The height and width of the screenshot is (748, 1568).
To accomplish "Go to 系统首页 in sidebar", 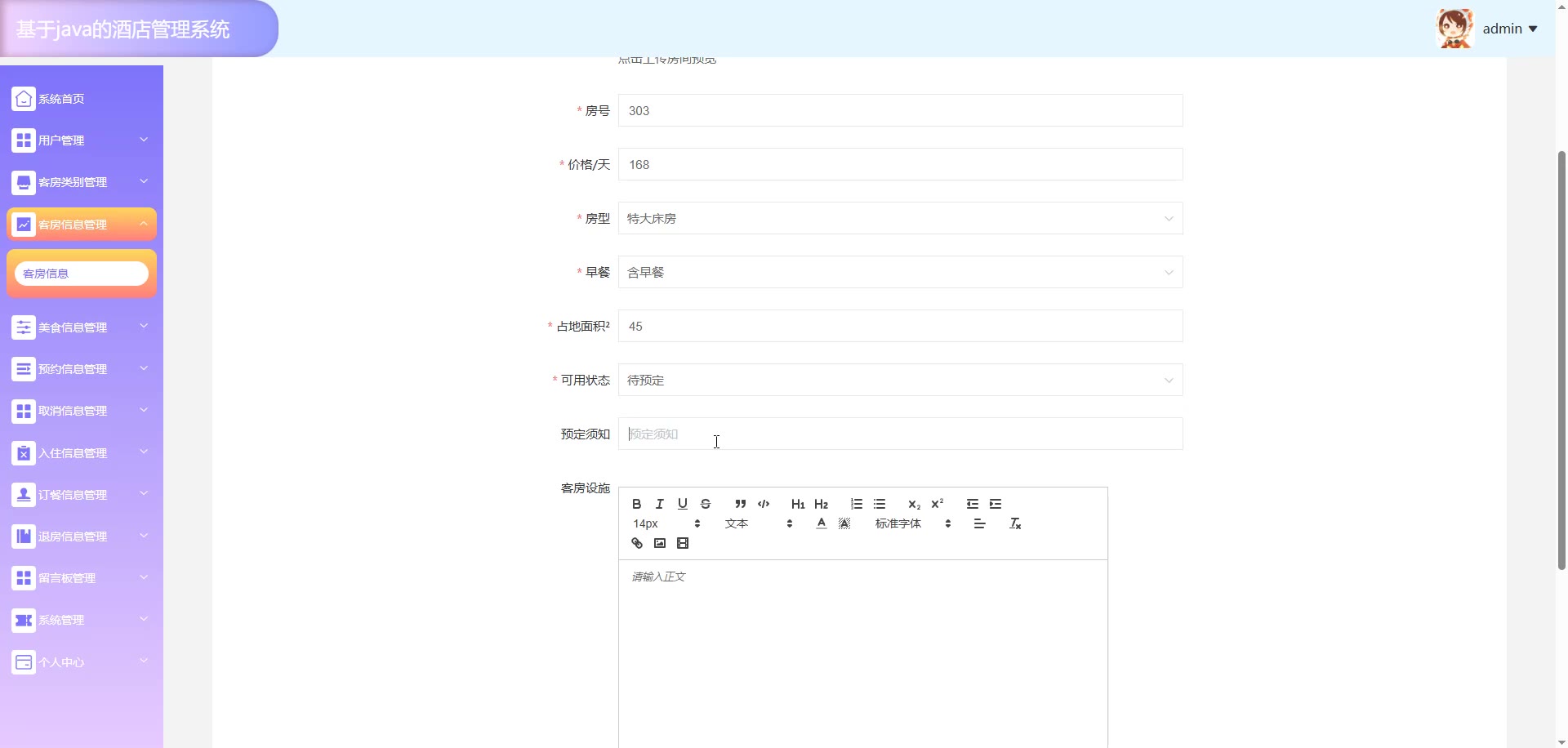I will (82, 99).
